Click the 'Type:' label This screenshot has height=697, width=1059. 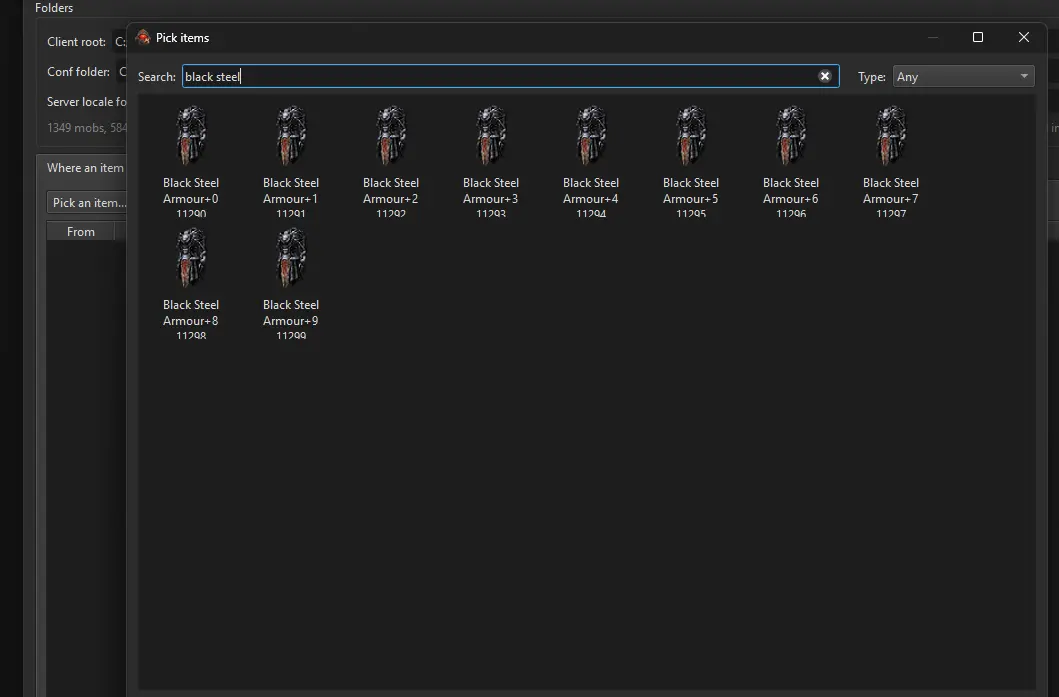[x=872, y=77]
